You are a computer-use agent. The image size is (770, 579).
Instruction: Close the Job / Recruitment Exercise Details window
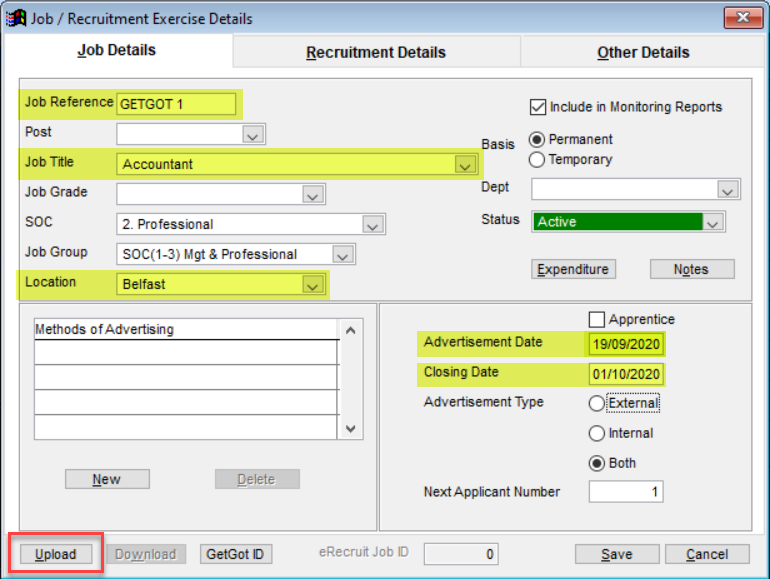pos(743,18)
